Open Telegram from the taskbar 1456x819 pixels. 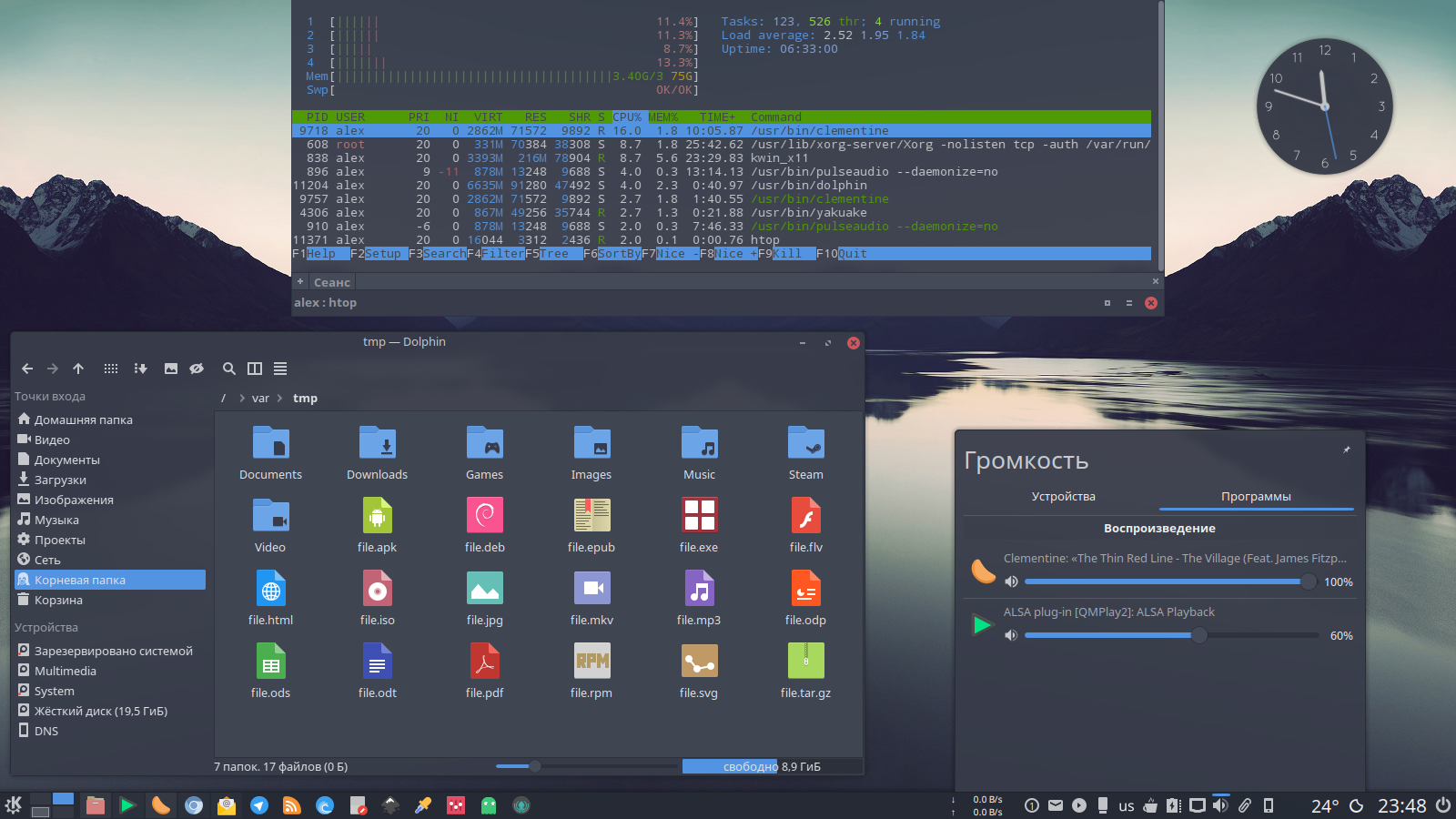click(x=259, y=805)
